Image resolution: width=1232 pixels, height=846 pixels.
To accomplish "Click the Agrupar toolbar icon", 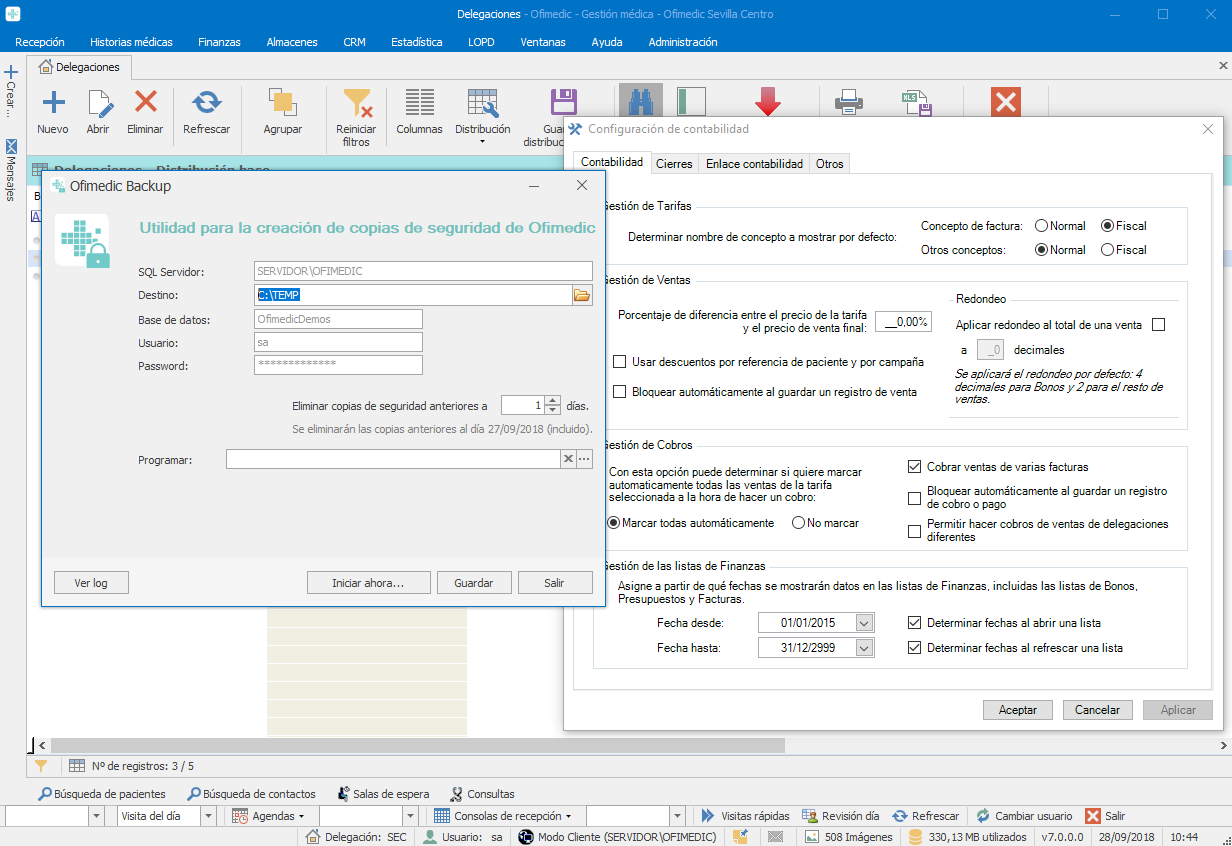I will pos(282,103).
